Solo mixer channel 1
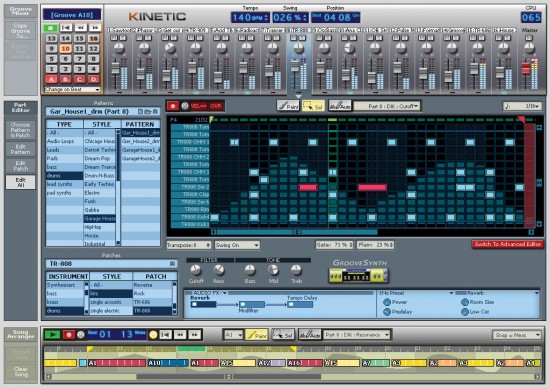Image resolution: width=550 pixels, height=388 pixels. pyautogui.click(x=123, y=38)
